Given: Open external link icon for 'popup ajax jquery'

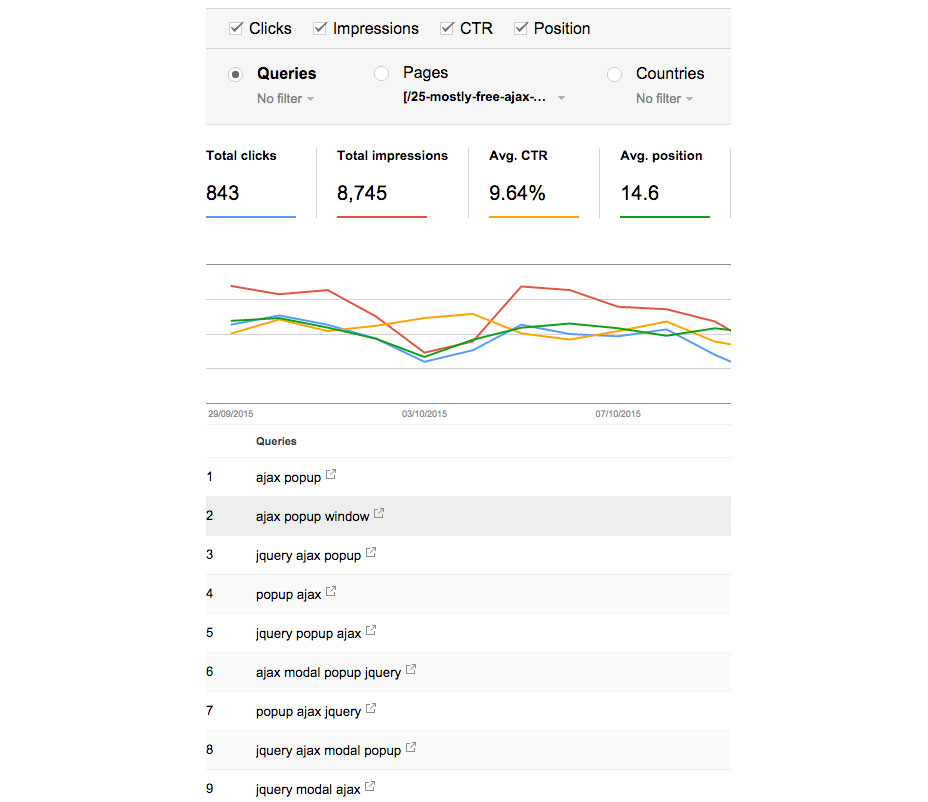Looking at the screenshot, I should (x=370, y=708).
